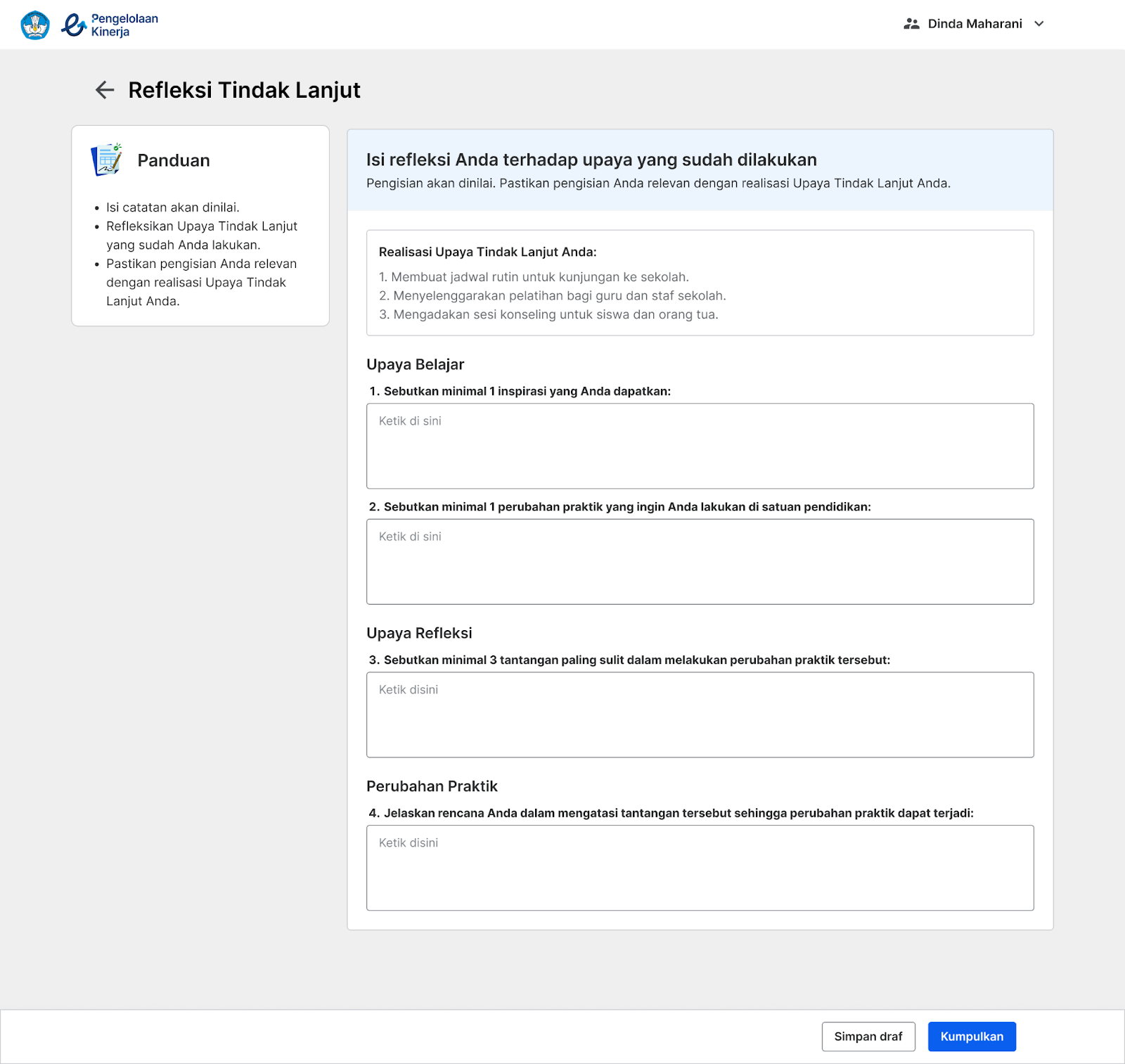Click question 3 'minimal 3 tantangan' label
The image size is (1125, 1064).
pyautogui.click(x=629, y=660)
